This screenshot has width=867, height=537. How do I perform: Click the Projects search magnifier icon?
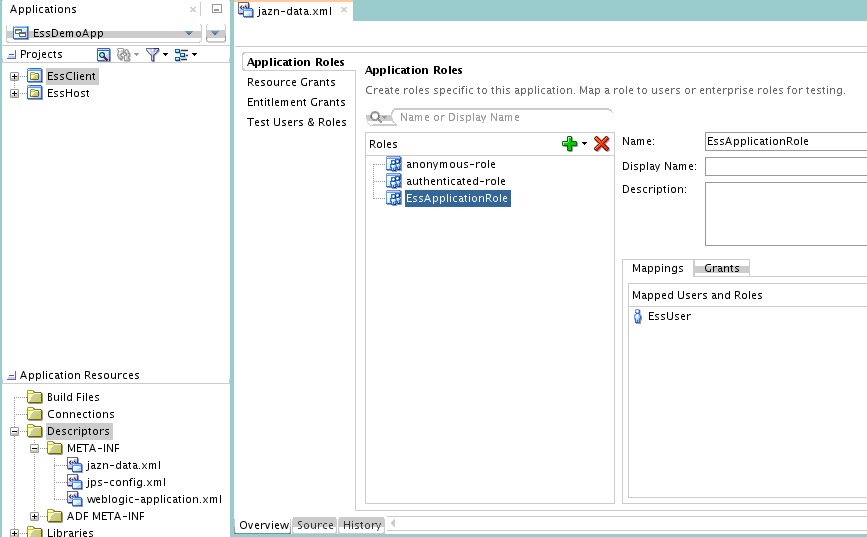pos(103,54)
